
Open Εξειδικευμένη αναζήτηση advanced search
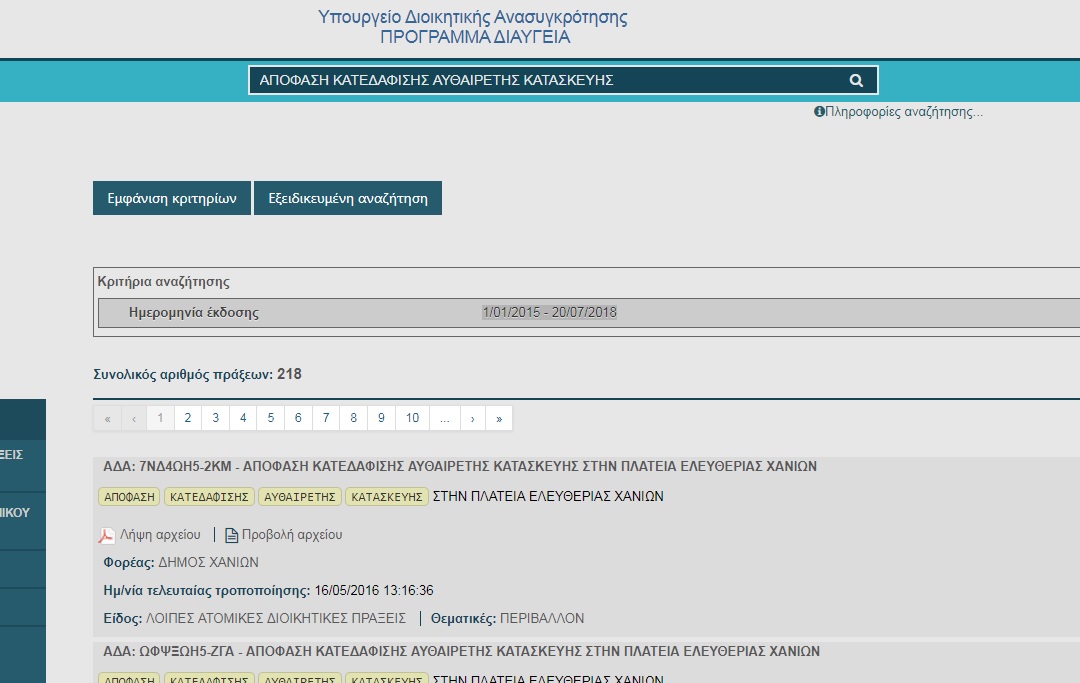[348, 198]
